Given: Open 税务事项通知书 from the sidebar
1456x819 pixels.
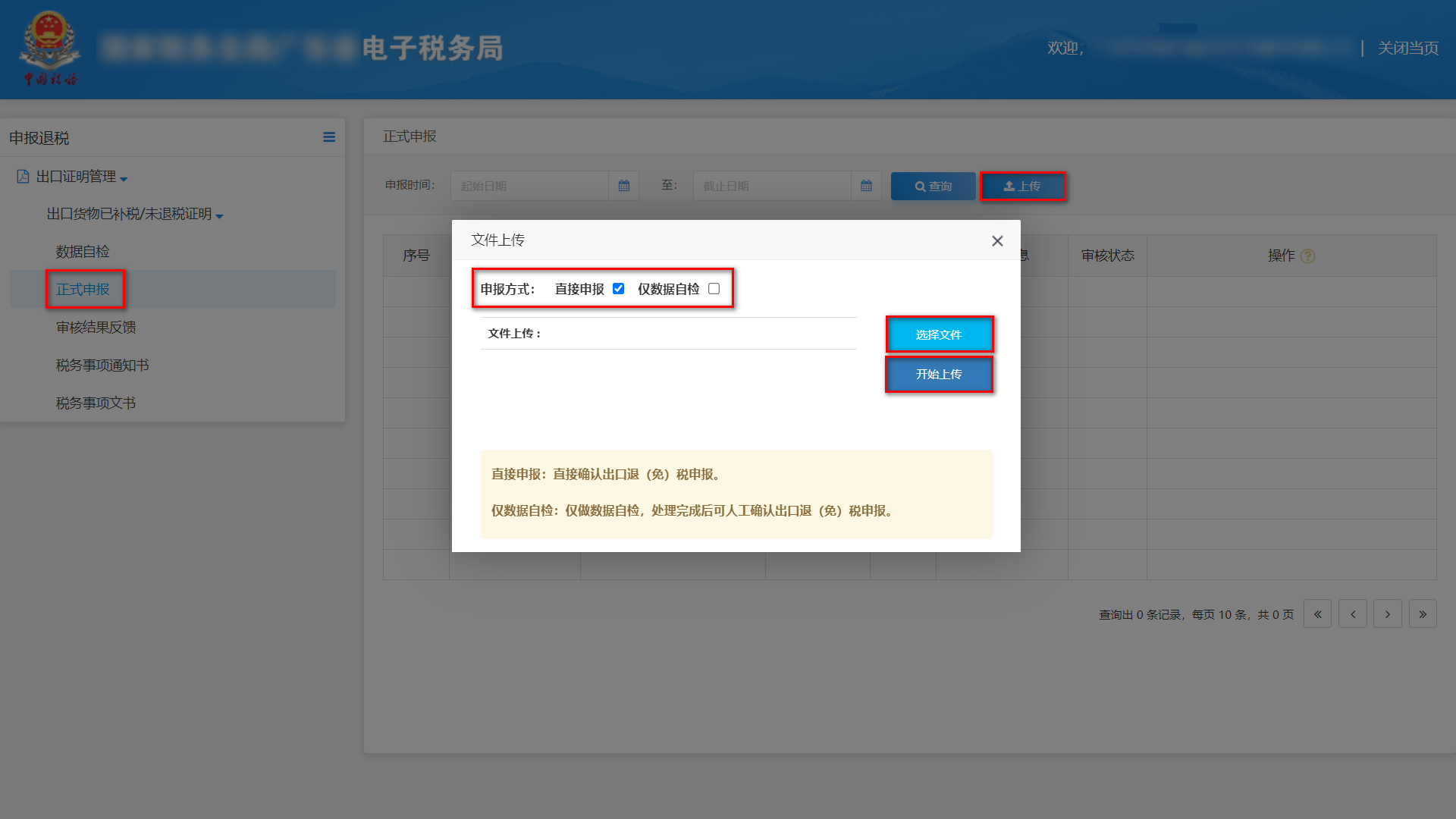Looking at the screenshot, I should [x=102, y=365].
